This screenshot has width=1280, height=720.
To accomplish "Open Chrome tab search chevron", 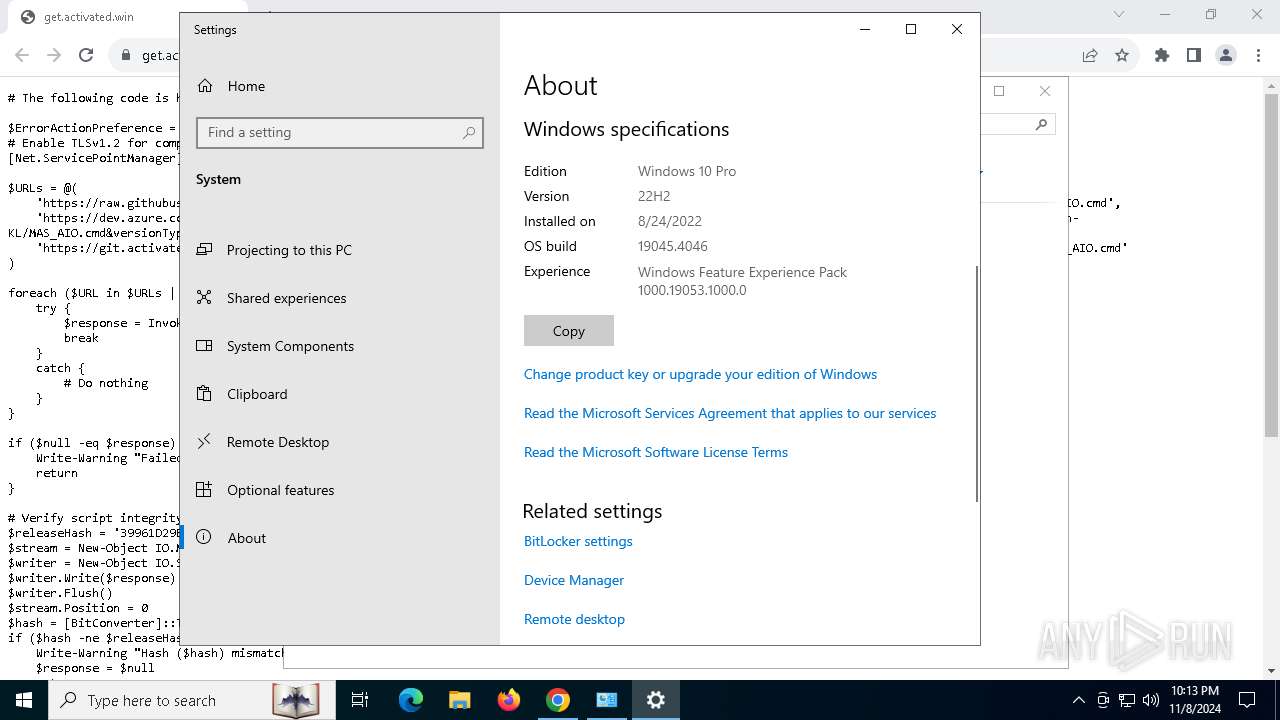I will (x=1119, y=14).
